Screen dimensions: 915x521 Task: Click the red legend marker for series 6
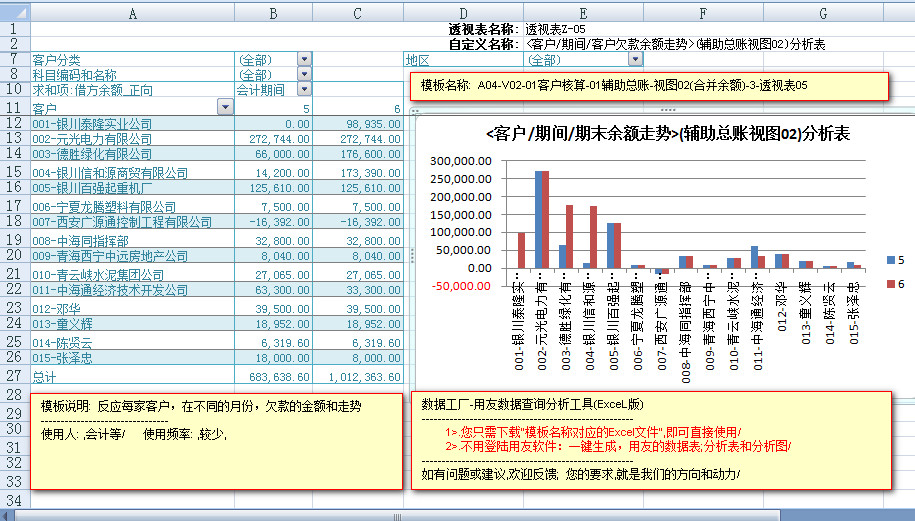tap(891, 285)
